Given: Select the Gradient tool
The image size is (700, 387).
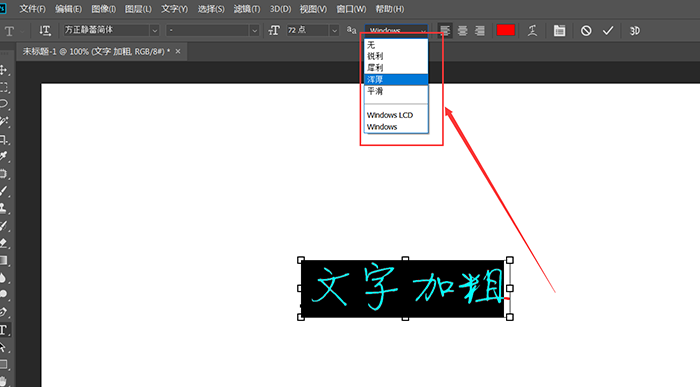Looking at the screenshot, I should pyautogui.click(x=4, y=260).
